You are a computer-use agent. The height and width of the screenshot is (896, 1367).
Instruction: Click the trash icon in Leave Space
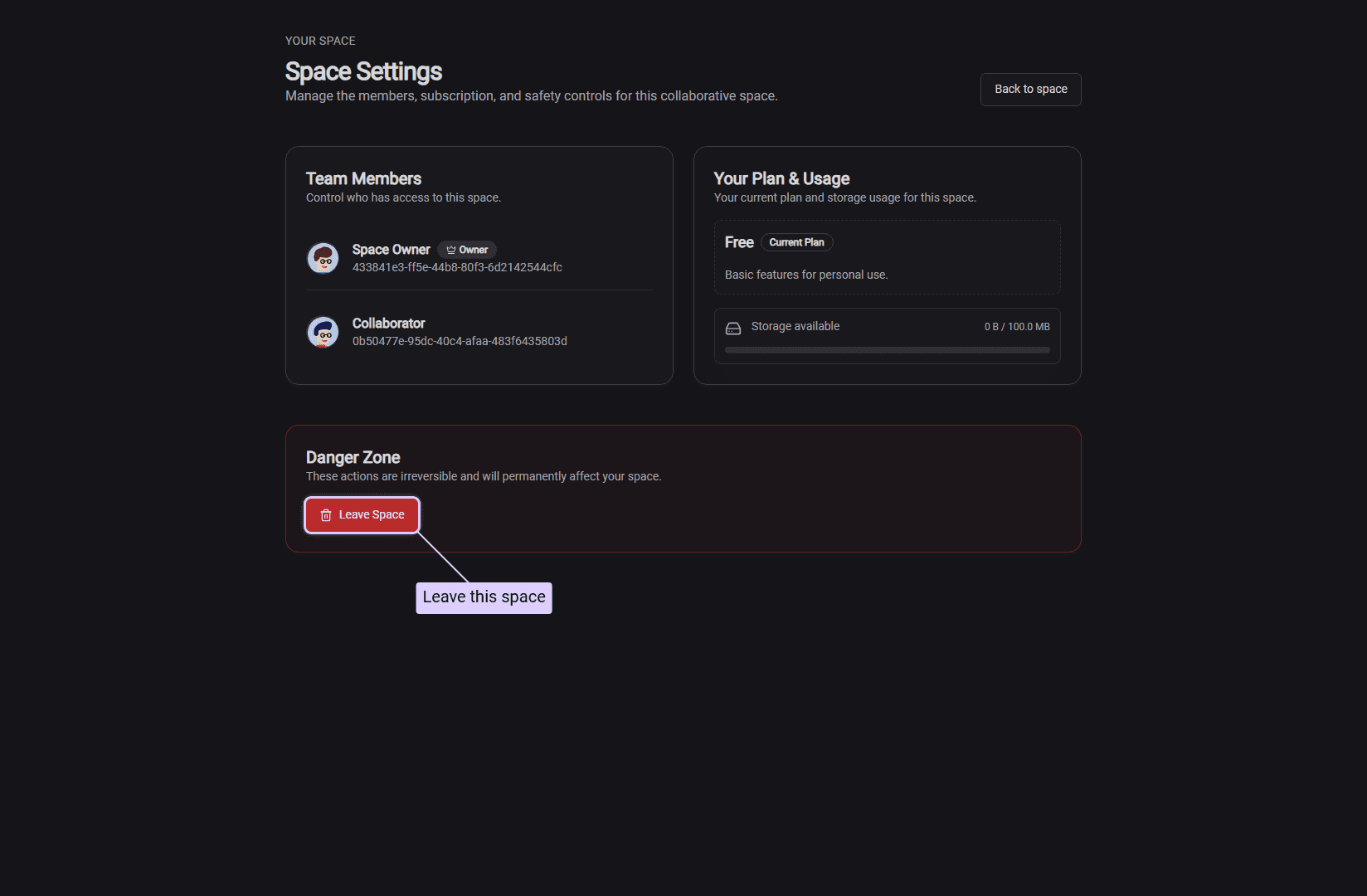(x=326, y=515)
